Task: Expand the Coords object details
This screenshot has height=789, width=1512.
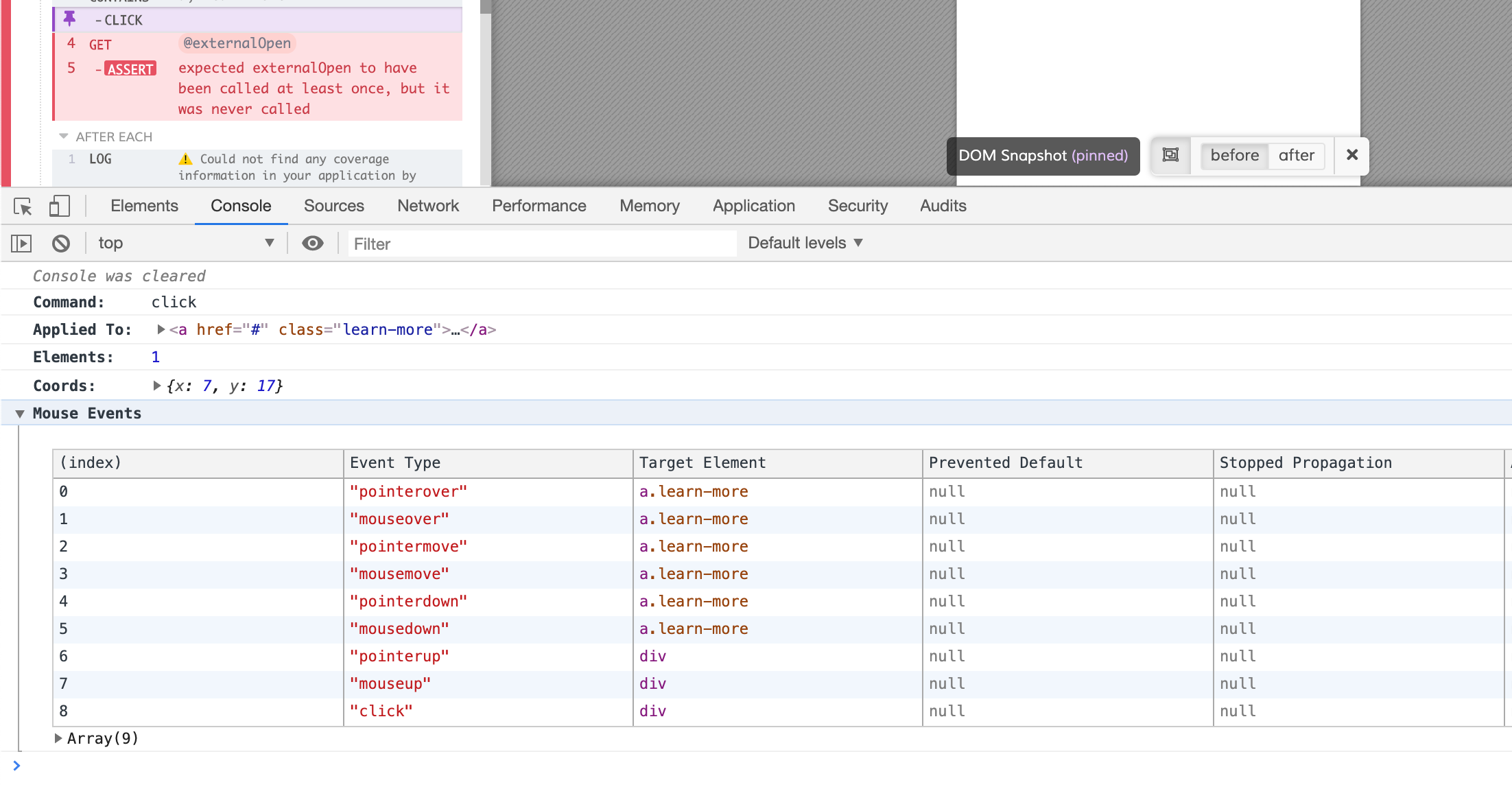Action: click(156, 386)
